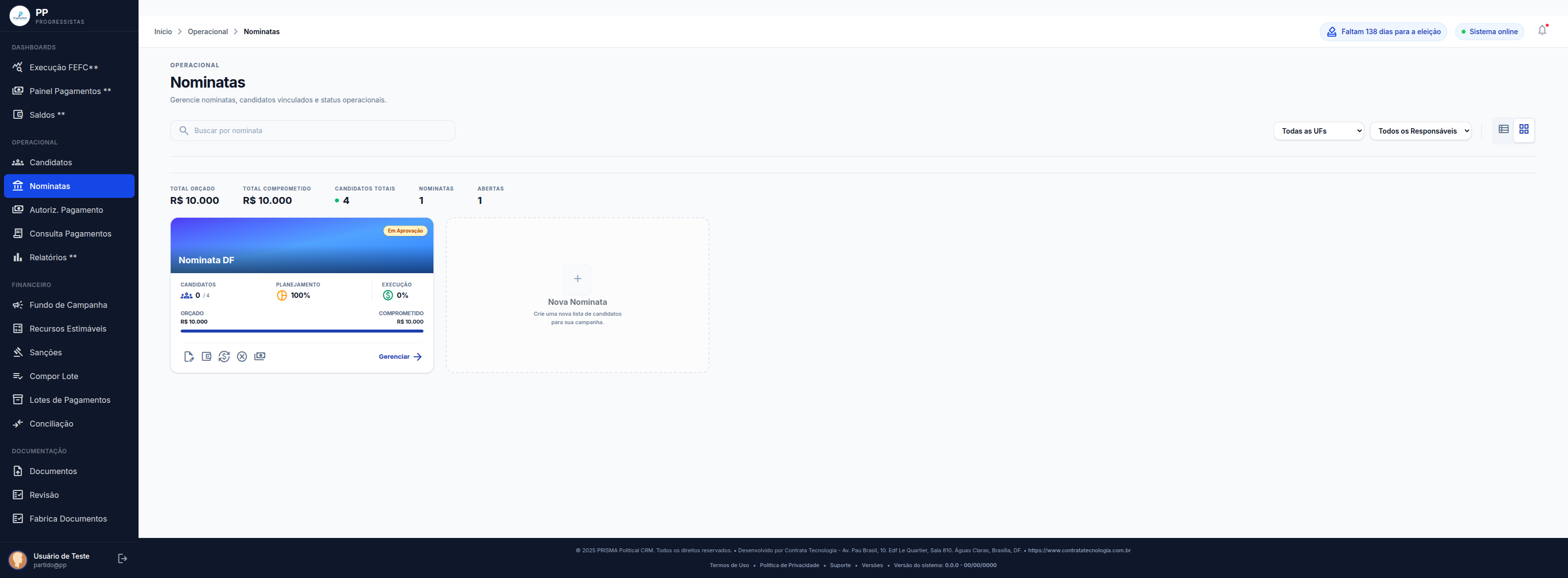Screen dimensions: 1568x578
Task: Click the currency refresh icon on Nominata DF card
Action: tap(224, 357)
